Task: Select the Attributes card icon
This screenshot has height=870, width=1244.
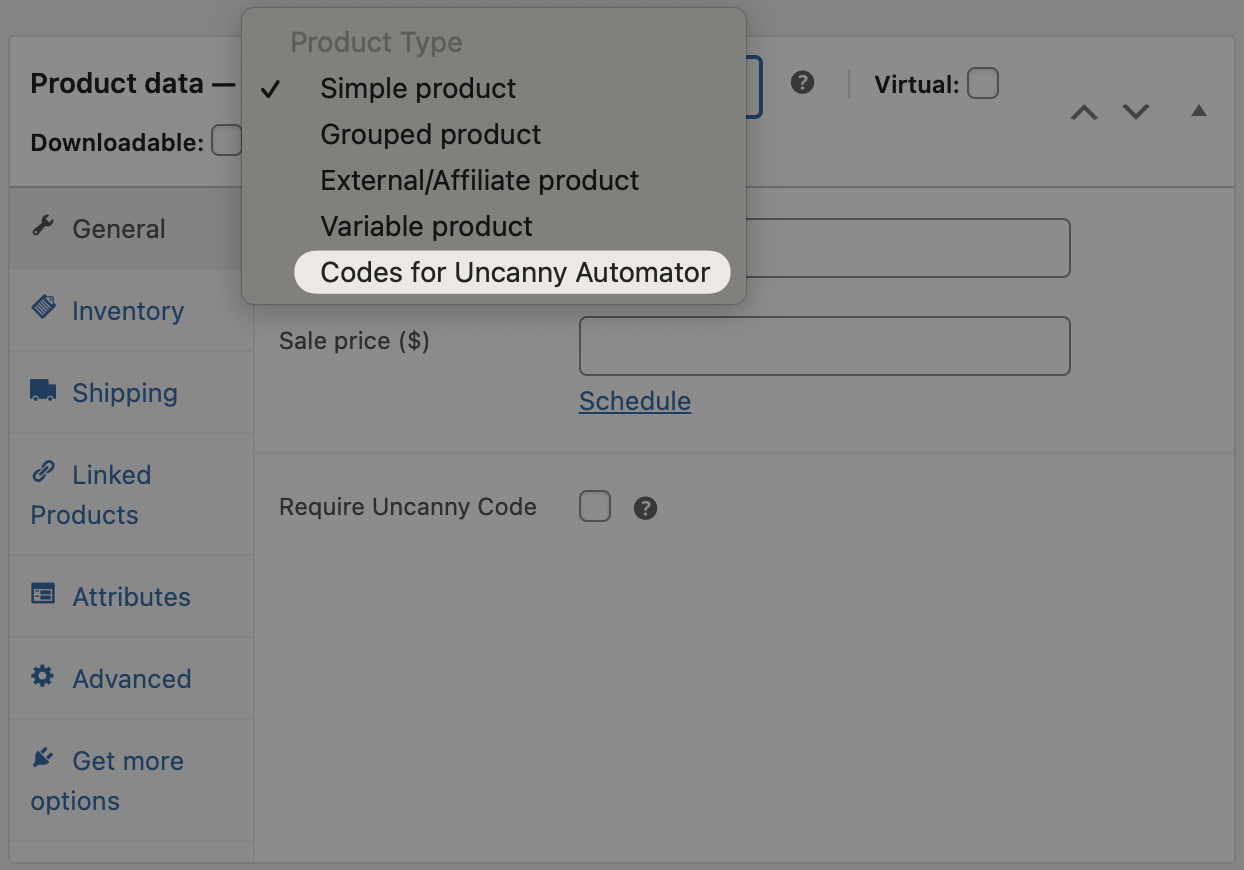Action: pos(42,594)
